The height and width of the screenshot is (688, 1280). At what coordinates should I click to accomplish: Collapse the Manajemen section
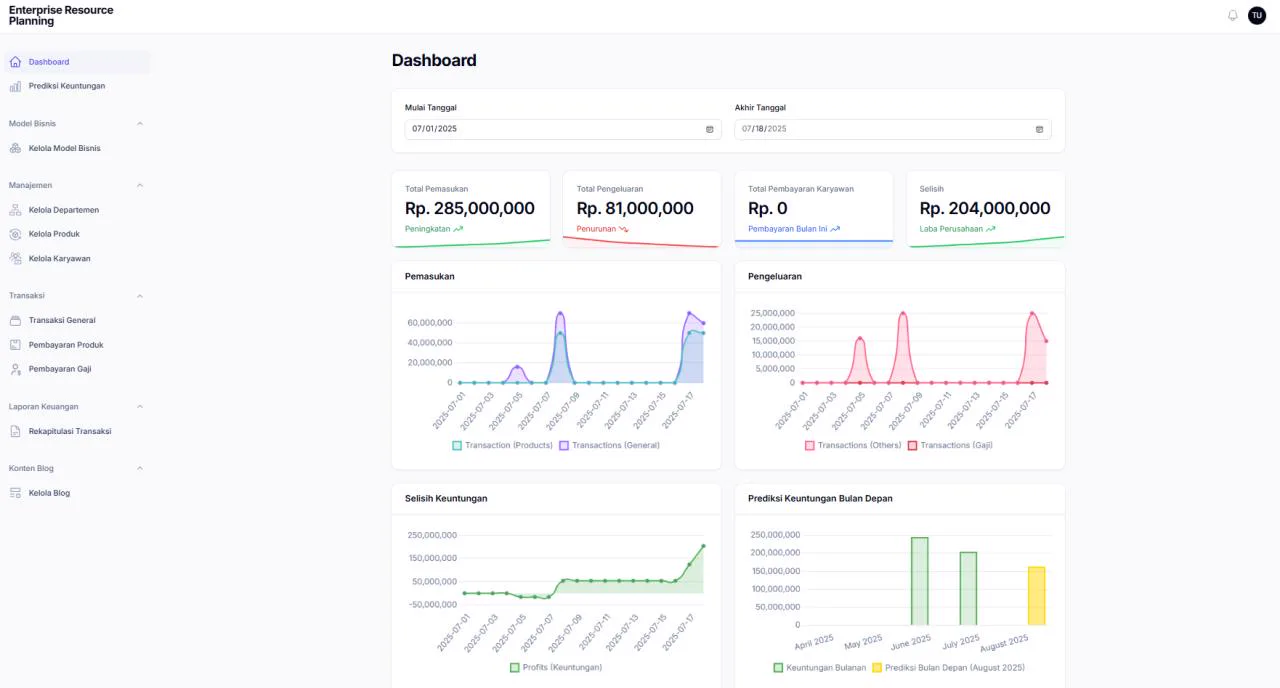click(x=140, y=185)
